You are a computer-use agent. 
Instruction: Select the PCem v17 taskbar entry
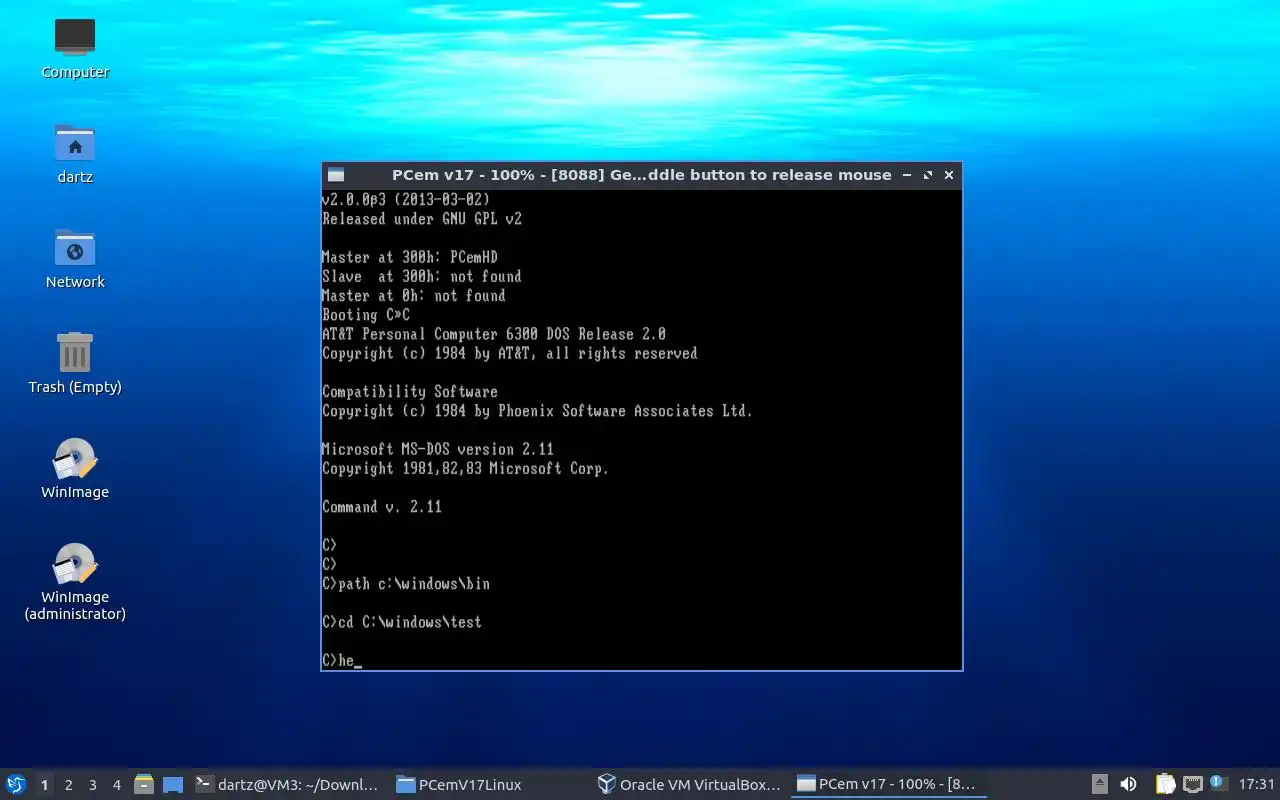pos(888,785)
